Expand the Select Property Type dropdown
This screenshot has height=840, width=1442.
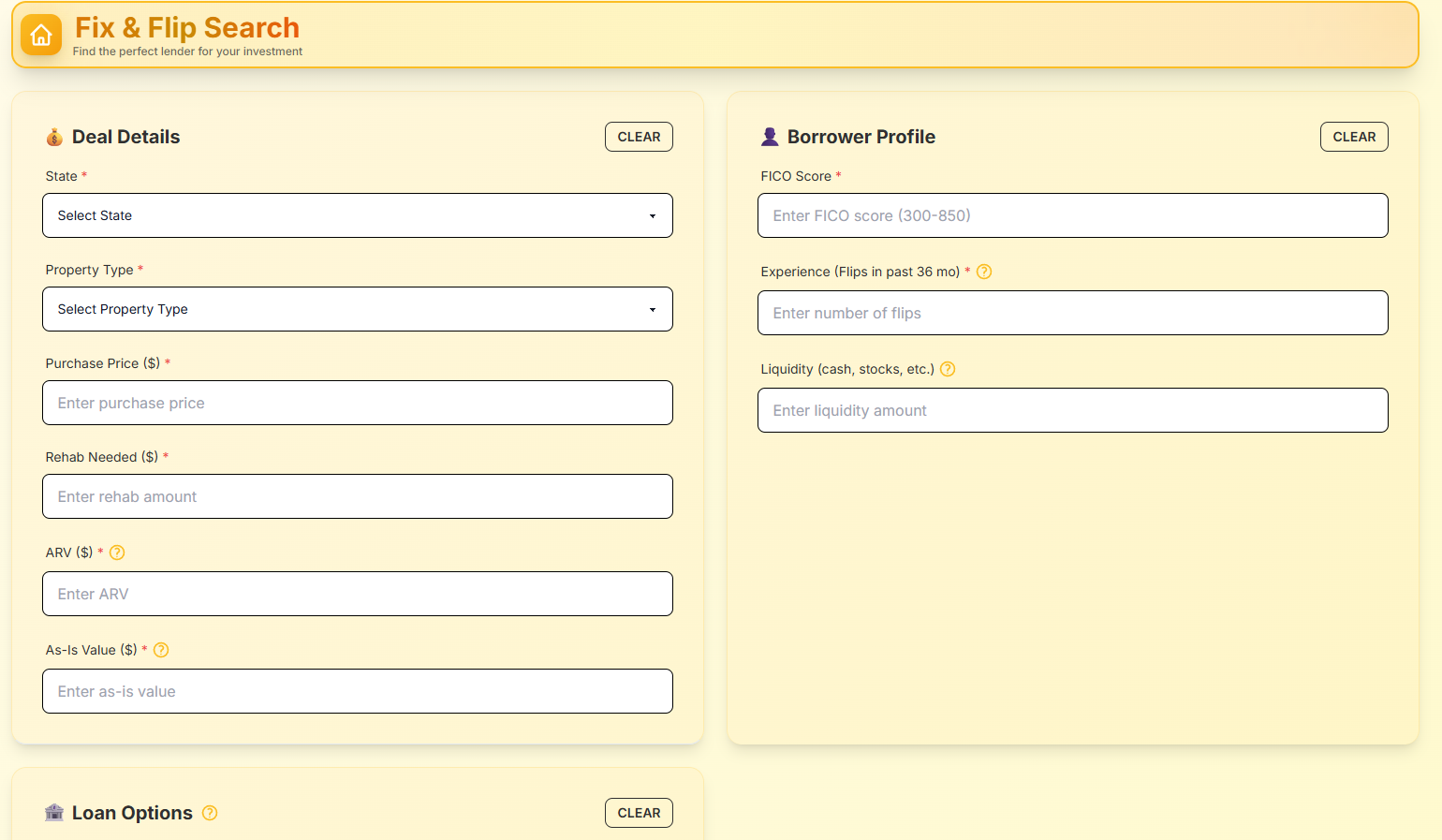click(x=358, y=309)
